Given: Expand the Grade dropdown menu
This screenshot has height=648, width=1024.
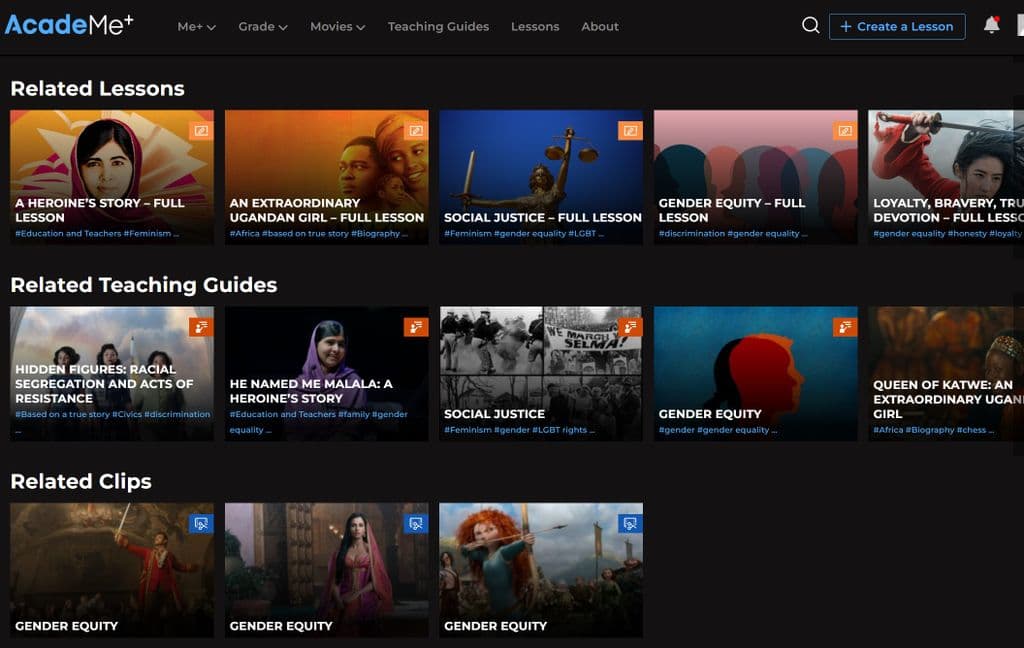Looking at the screenshot, I should click(263, 27).
